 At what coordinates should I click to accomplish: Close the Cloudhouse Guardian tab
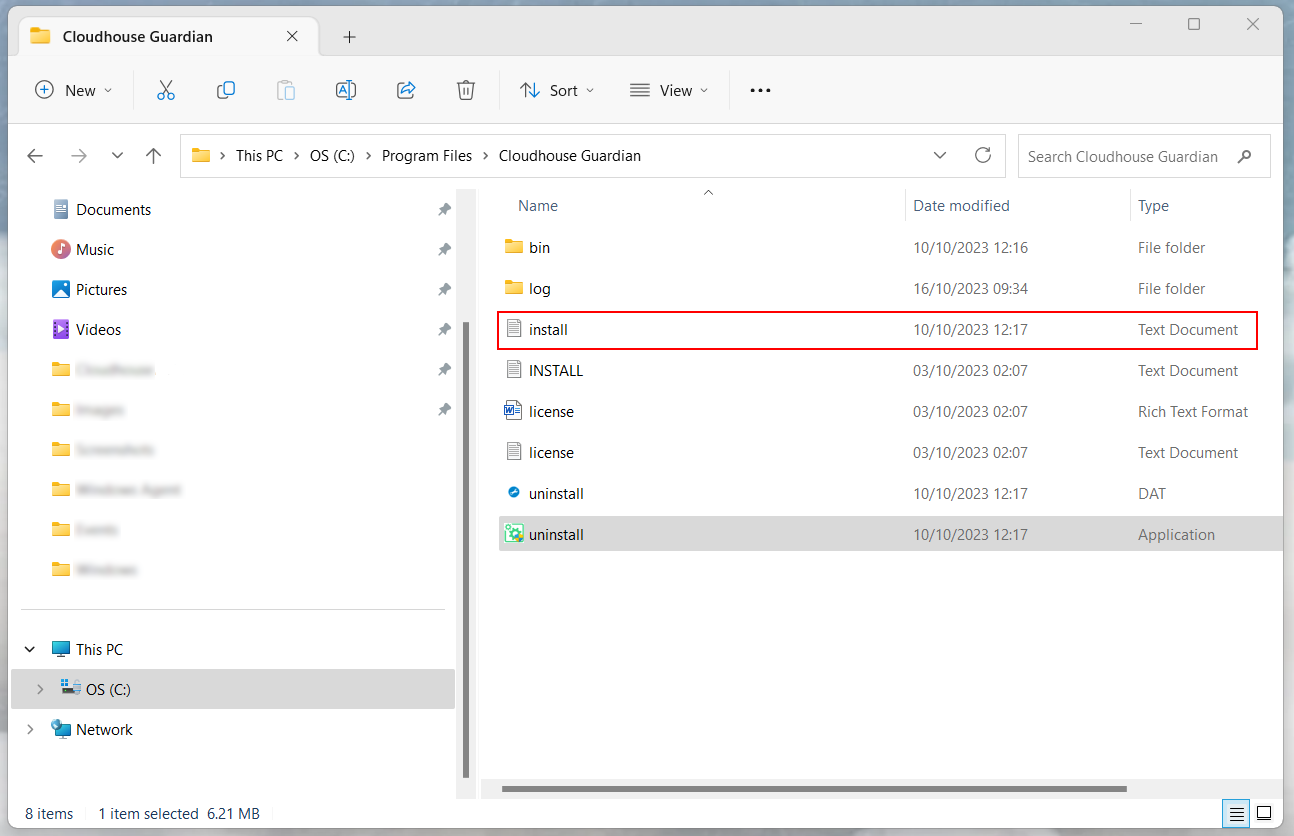point(292,36)
